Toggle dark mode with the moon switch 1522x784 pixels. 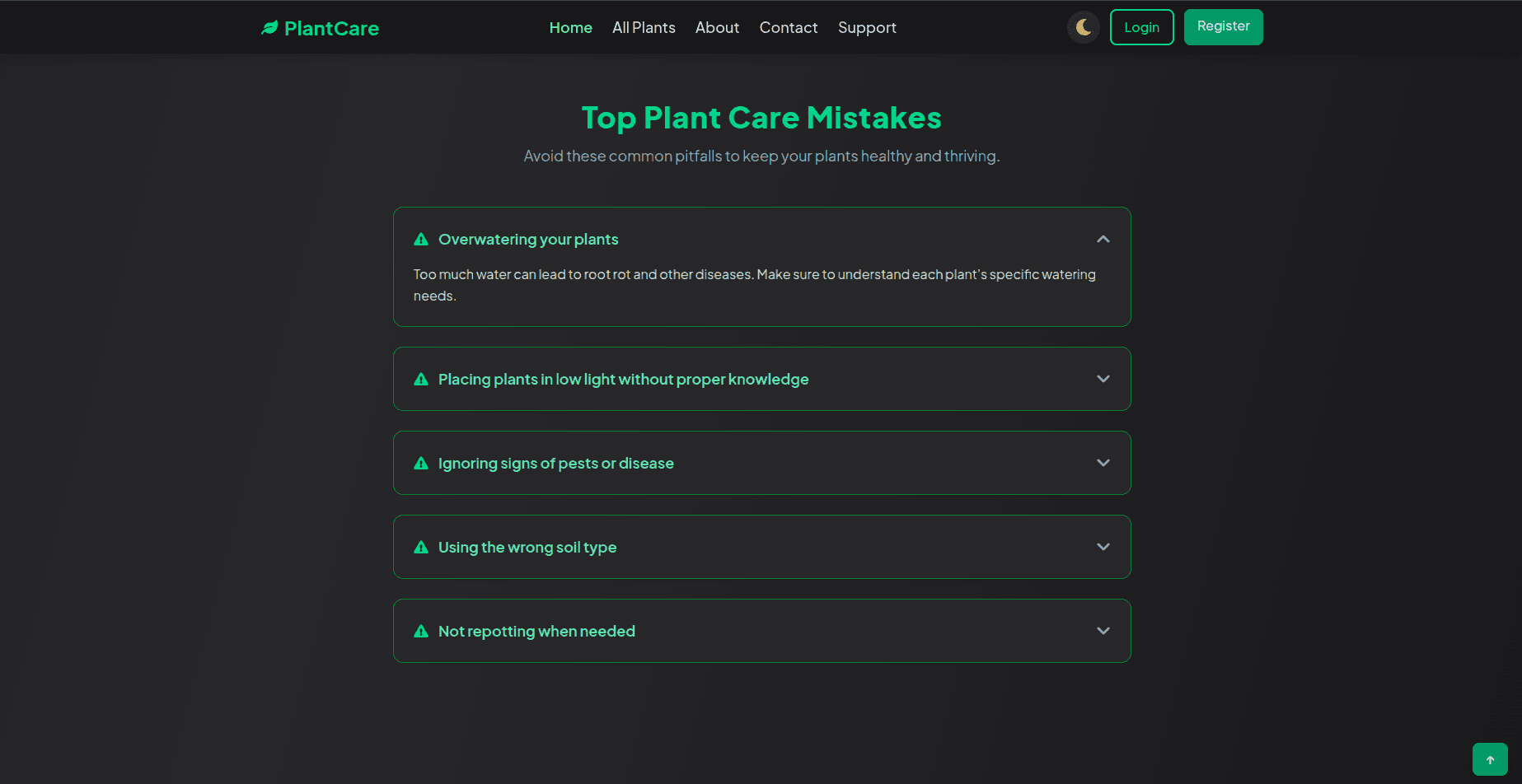1083,26
